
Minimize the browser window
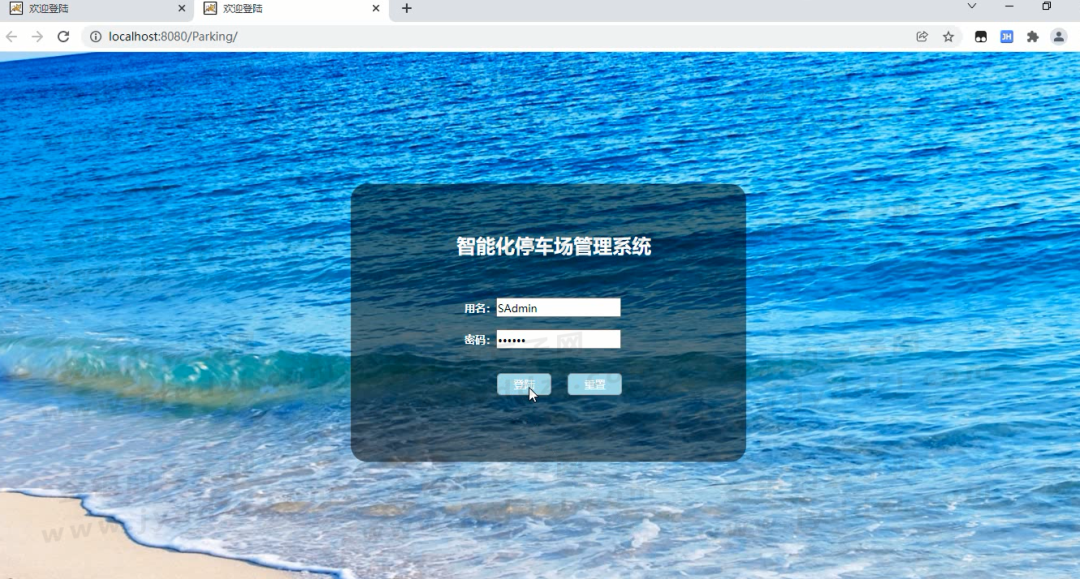1009,6
